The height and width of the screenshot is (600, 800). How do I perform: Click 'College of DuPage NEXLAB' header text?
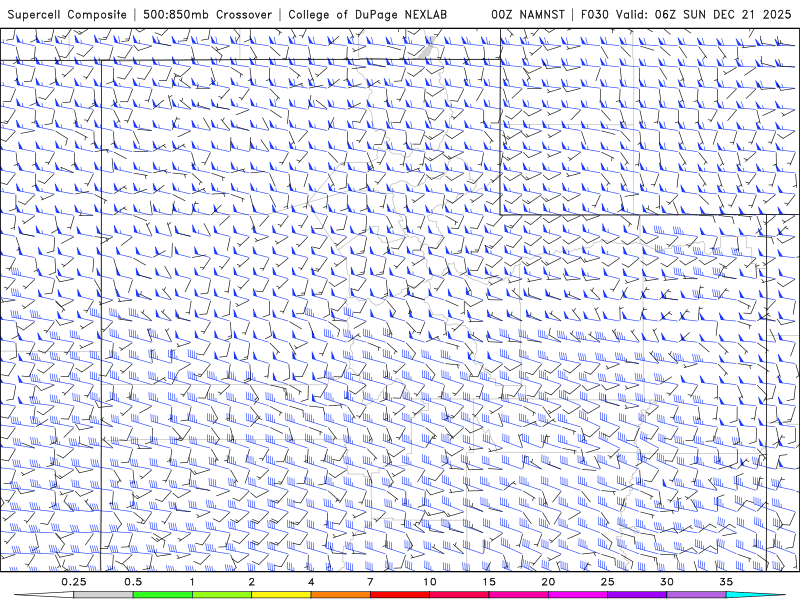click(x=367, y=14)
